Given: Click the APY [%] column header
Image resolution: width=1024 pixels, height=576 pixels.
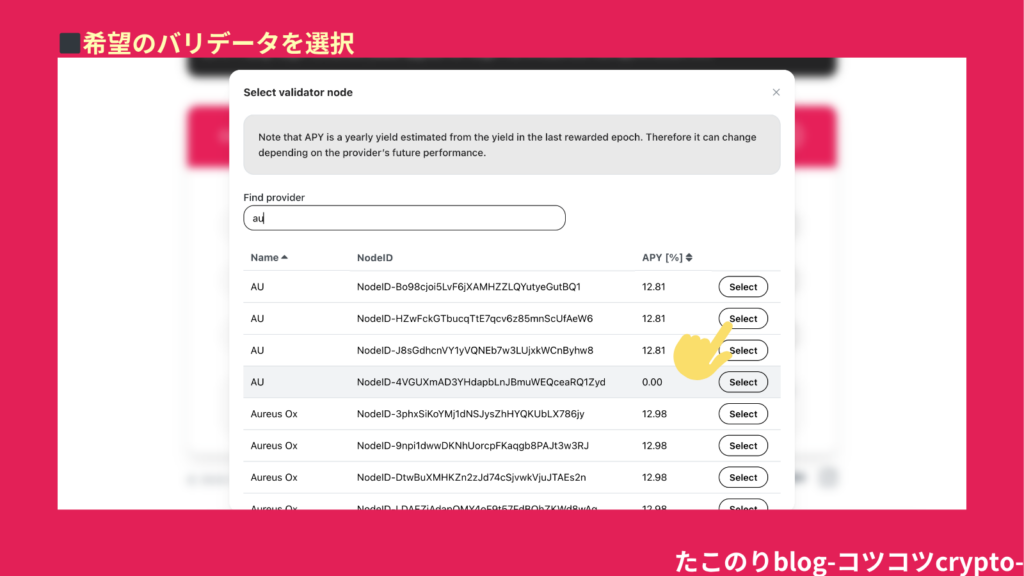Looking at the screenshot, I should tap(662, 257).
